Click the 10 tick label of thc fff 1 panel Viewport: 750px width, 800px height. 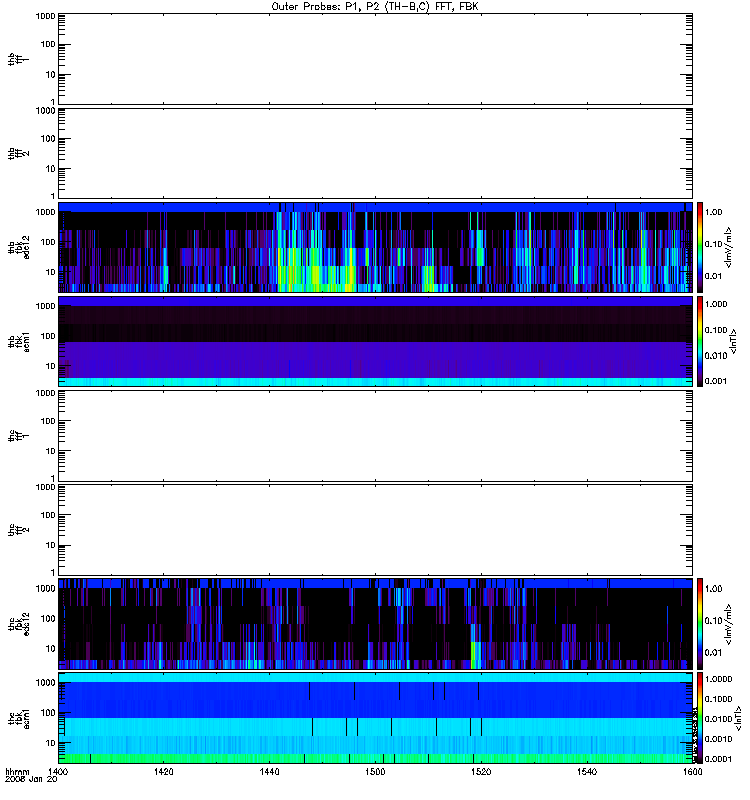pos(51,452)
